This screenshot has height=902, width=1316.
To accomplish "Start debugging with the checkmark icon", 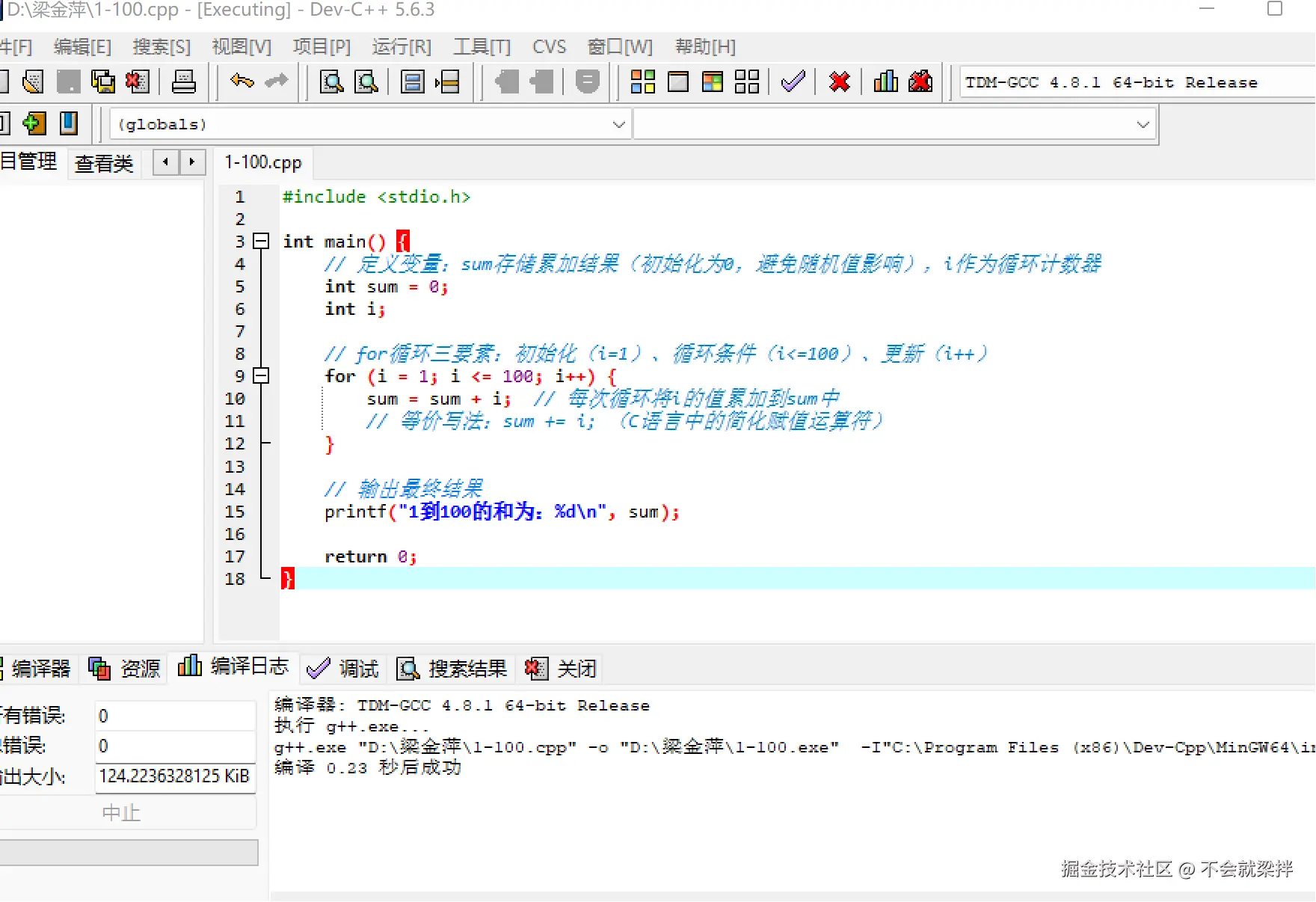I will coord(793,82).
